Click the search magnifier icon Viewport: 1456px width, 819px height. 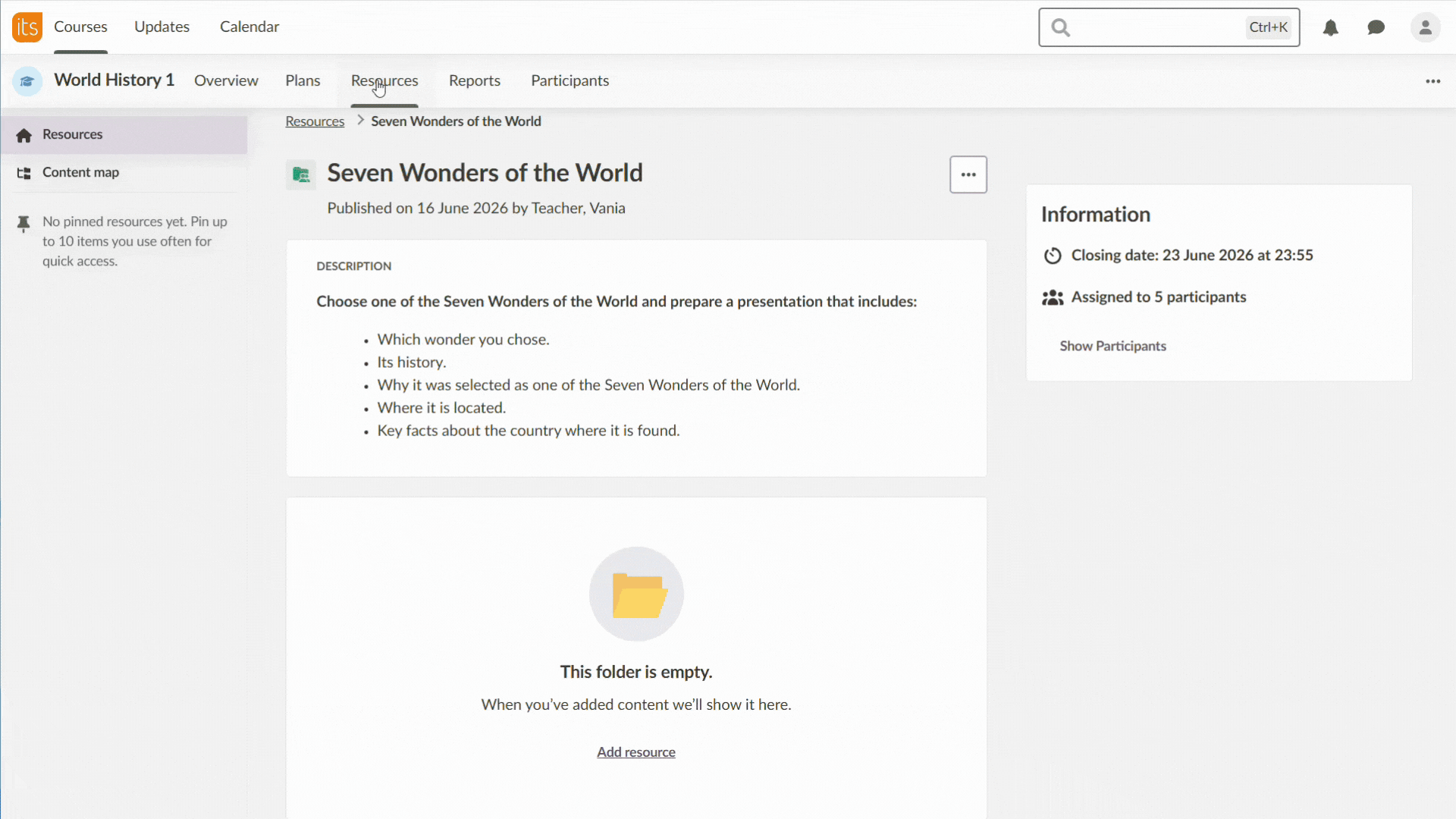point(1061,28)
